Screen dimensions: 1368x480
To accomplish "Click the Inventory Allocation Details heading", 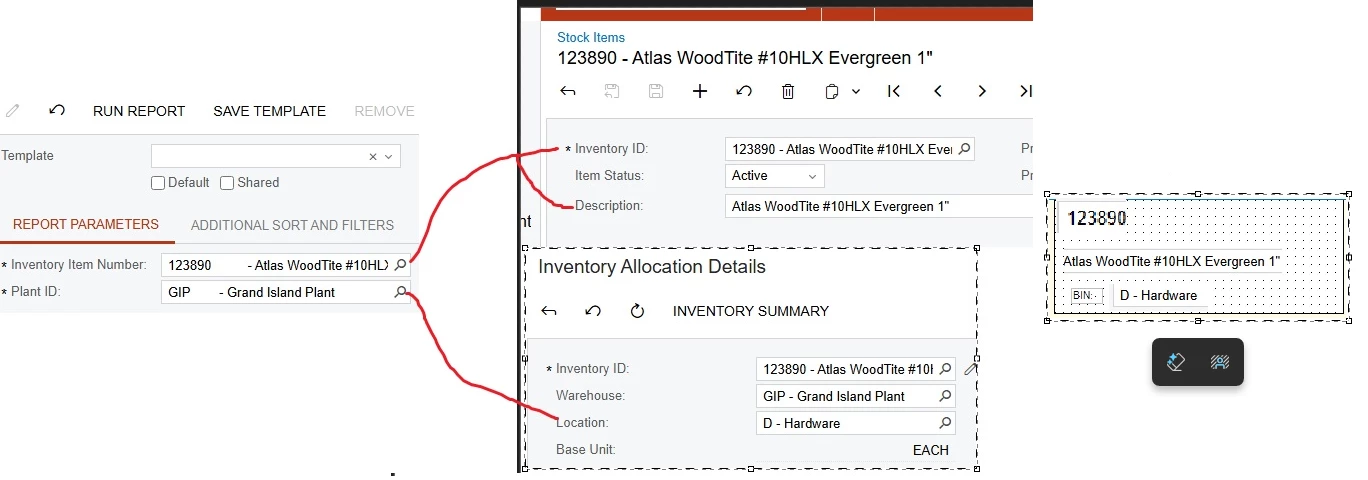I will point(652,267).
